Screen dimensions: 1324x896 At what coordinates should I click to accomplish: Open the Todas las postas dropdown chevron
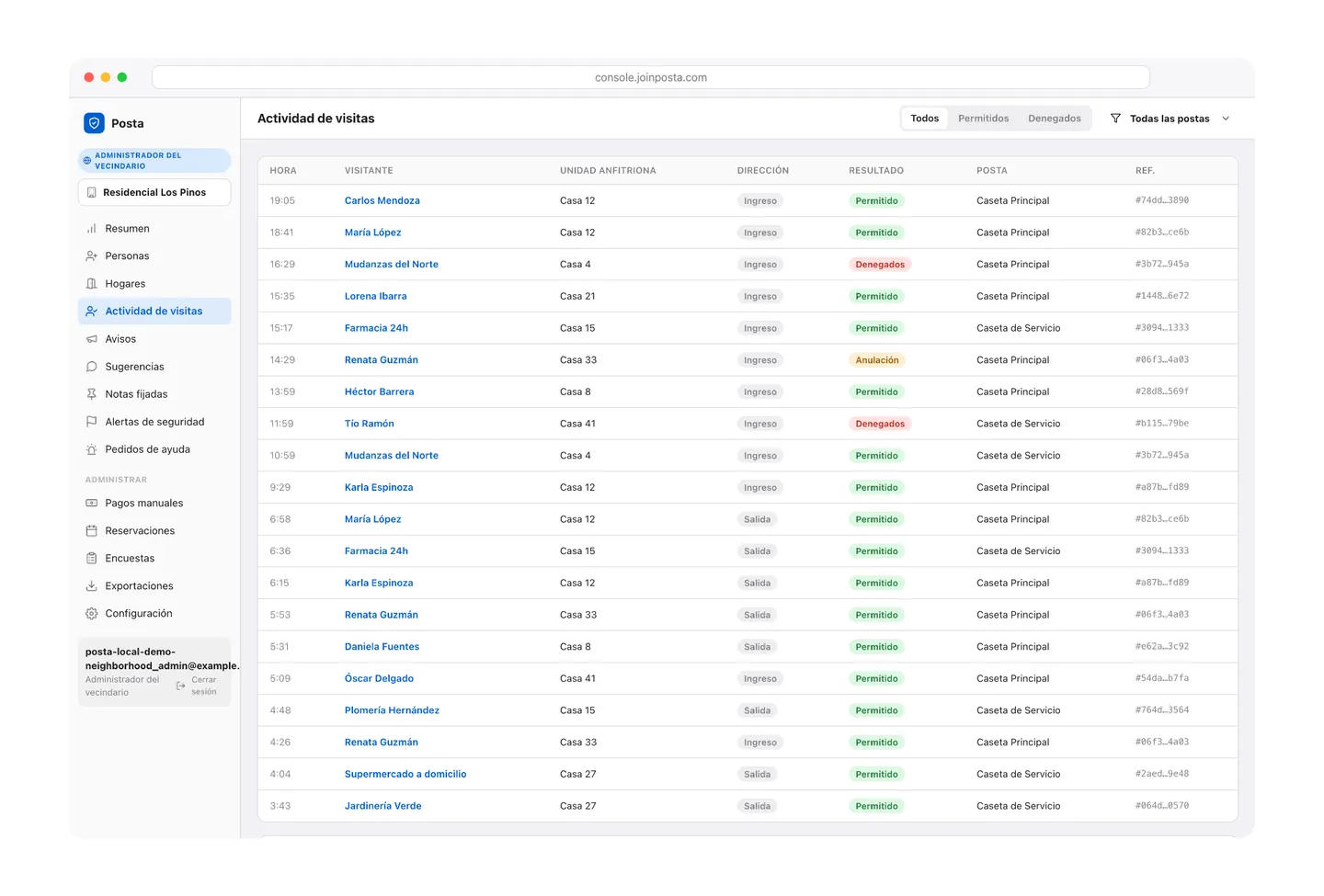1226,119
